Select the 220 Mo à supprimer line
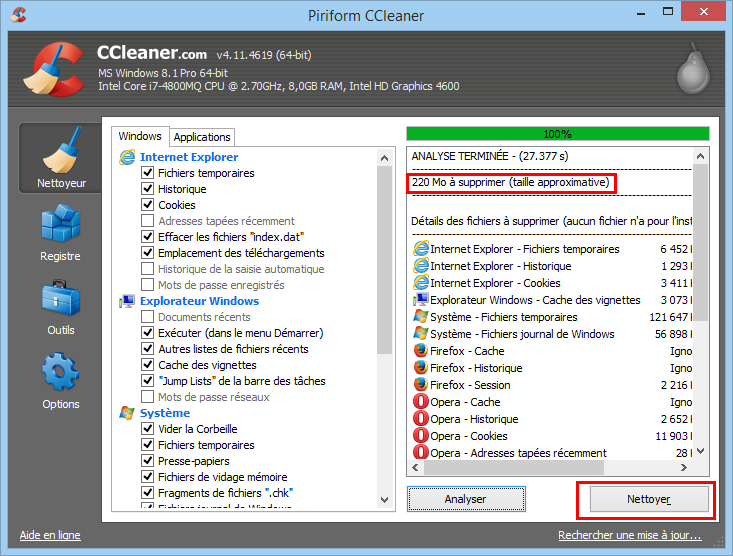Viewport: 733px width, 556px height. coord(510,182)
